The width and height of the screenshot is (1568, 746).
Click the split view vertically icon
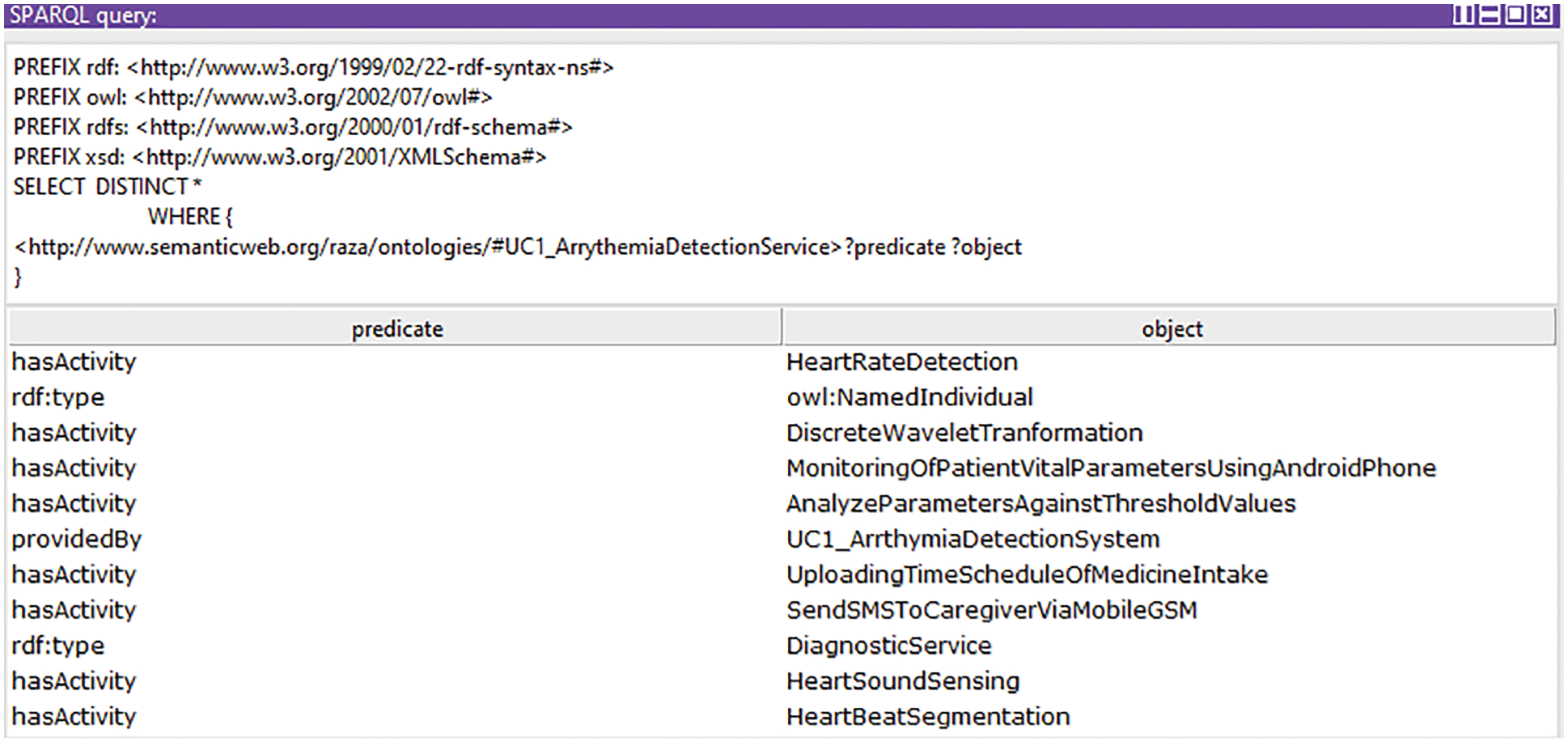1463,15
